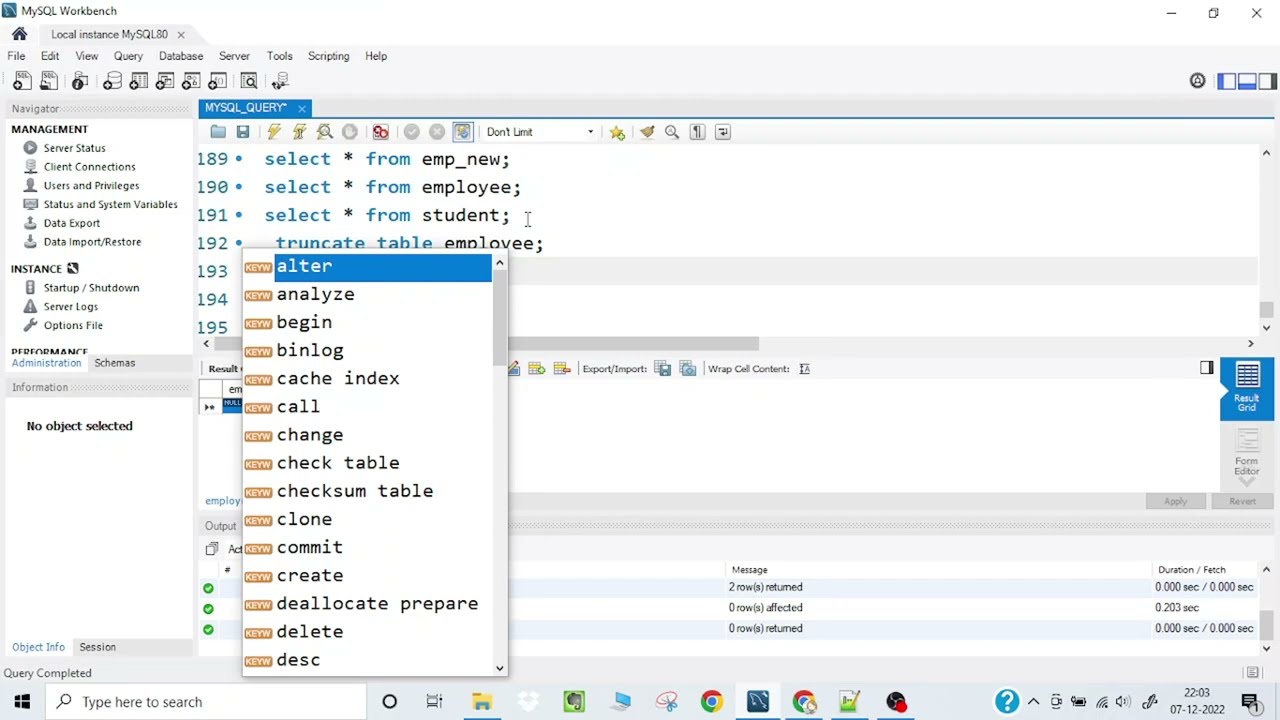Open find panel magnifier icon
1280x720 pixels.
pyautogui.click(x=672, y=132)
